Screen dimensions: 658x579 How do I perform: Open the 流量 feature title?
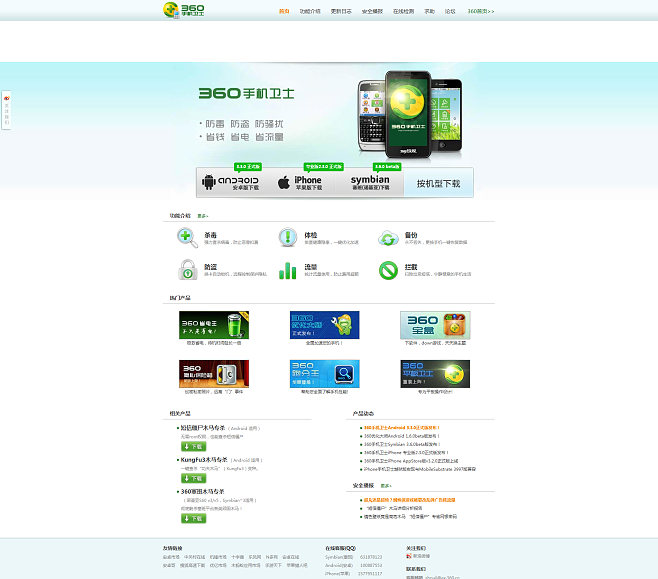(x=311, y=267)
